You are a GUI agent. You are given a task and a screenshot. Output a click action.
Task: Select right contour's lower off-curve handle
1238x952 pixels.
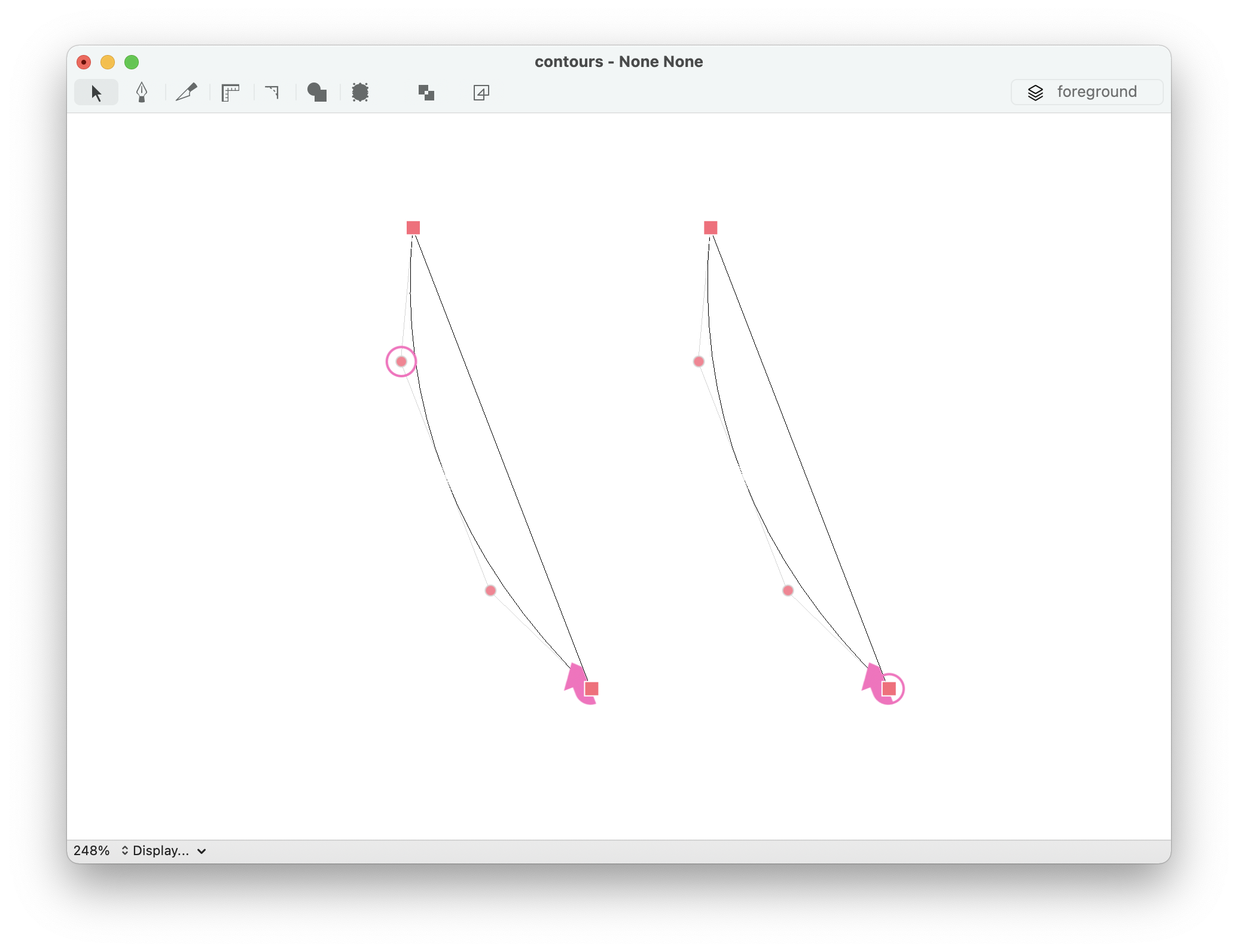tap(788, 591)
